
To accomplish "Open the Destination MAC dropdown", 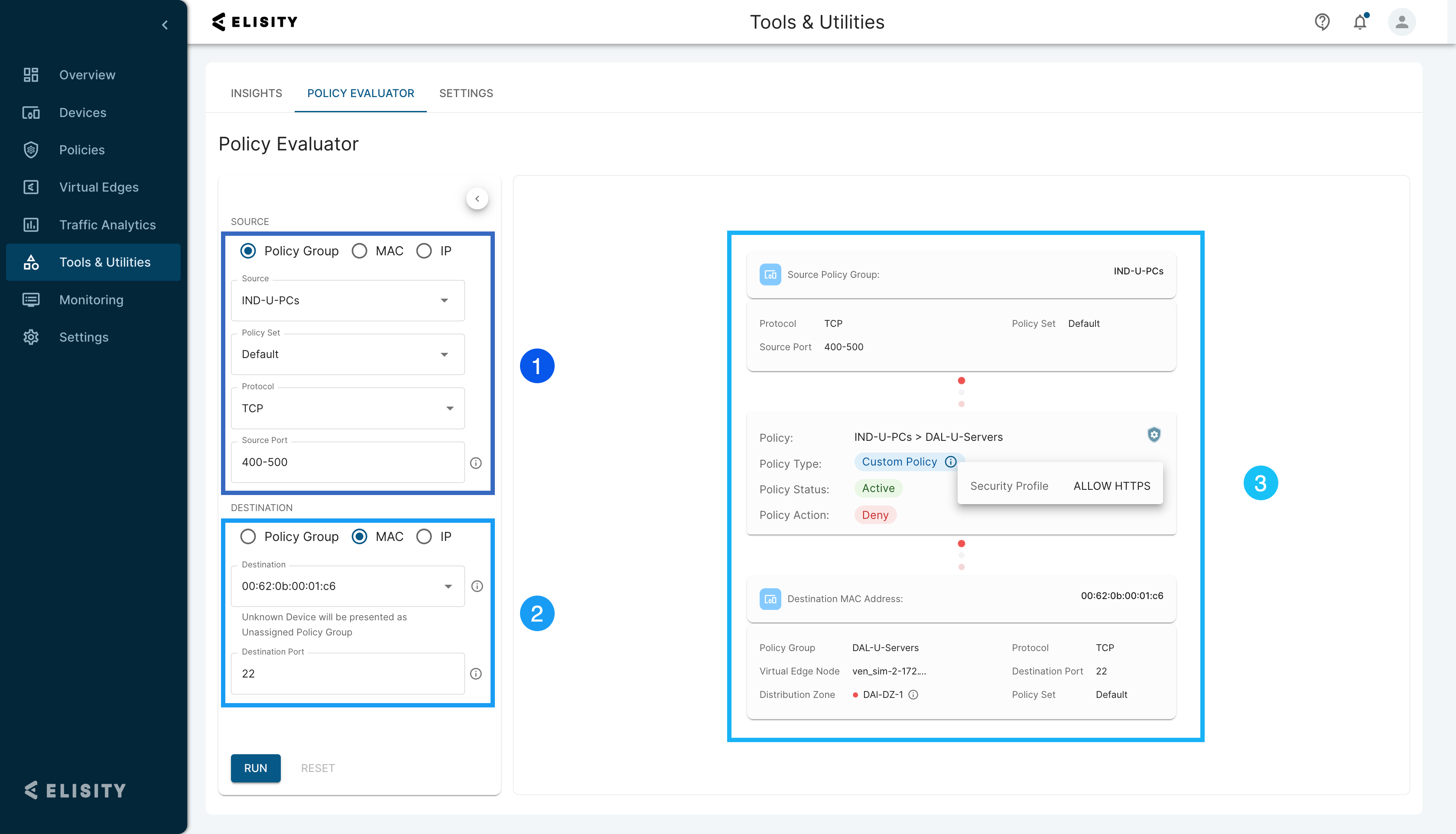I will pos(348,586).
